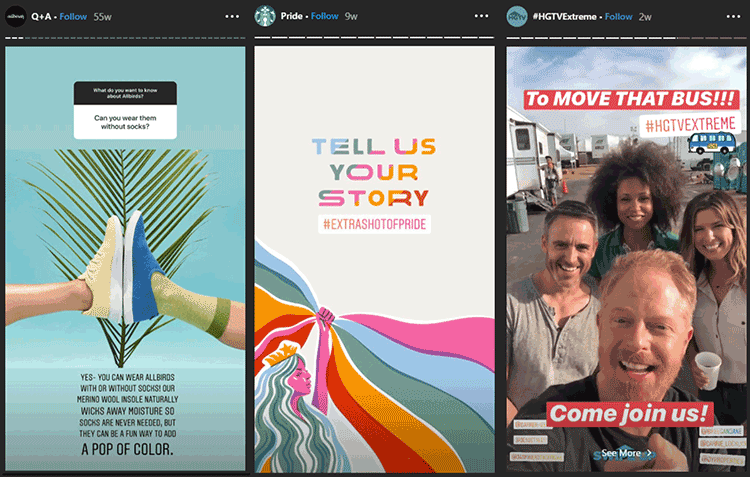Click the Pride highlight title

coord(291,16)
